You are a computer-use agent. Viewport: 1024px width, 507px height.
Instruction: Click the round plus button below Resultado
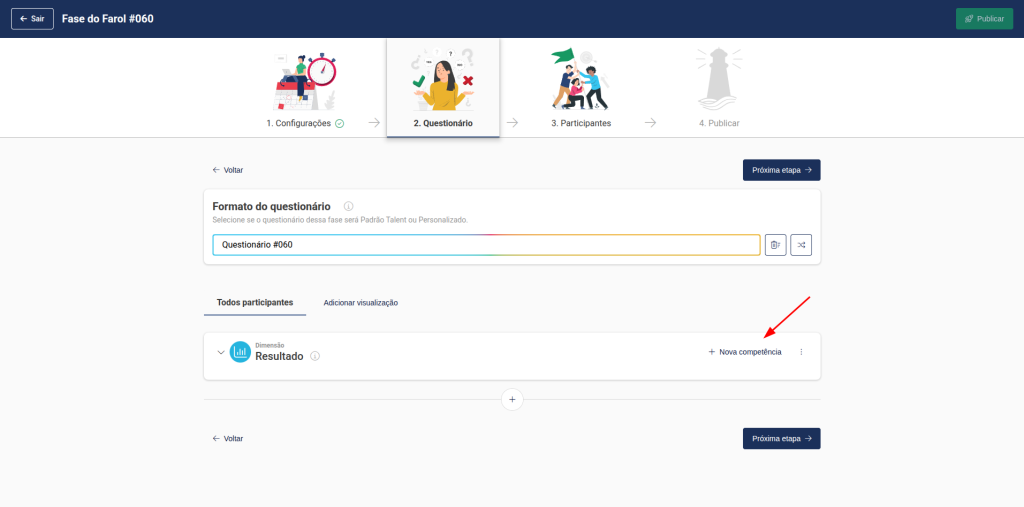(x=512, y=399)
